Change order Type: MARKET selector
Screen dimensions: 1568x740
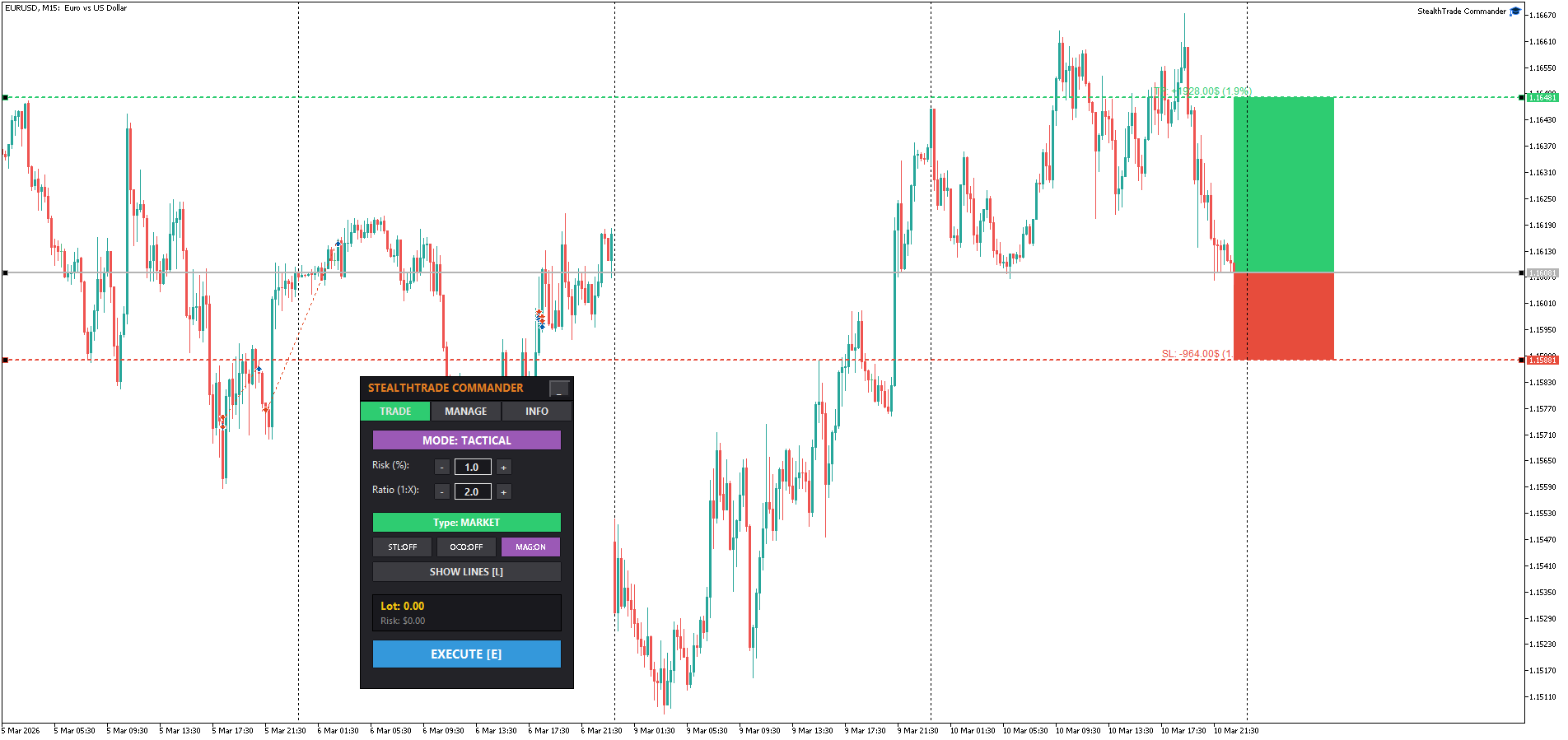[x=467, y=523]
